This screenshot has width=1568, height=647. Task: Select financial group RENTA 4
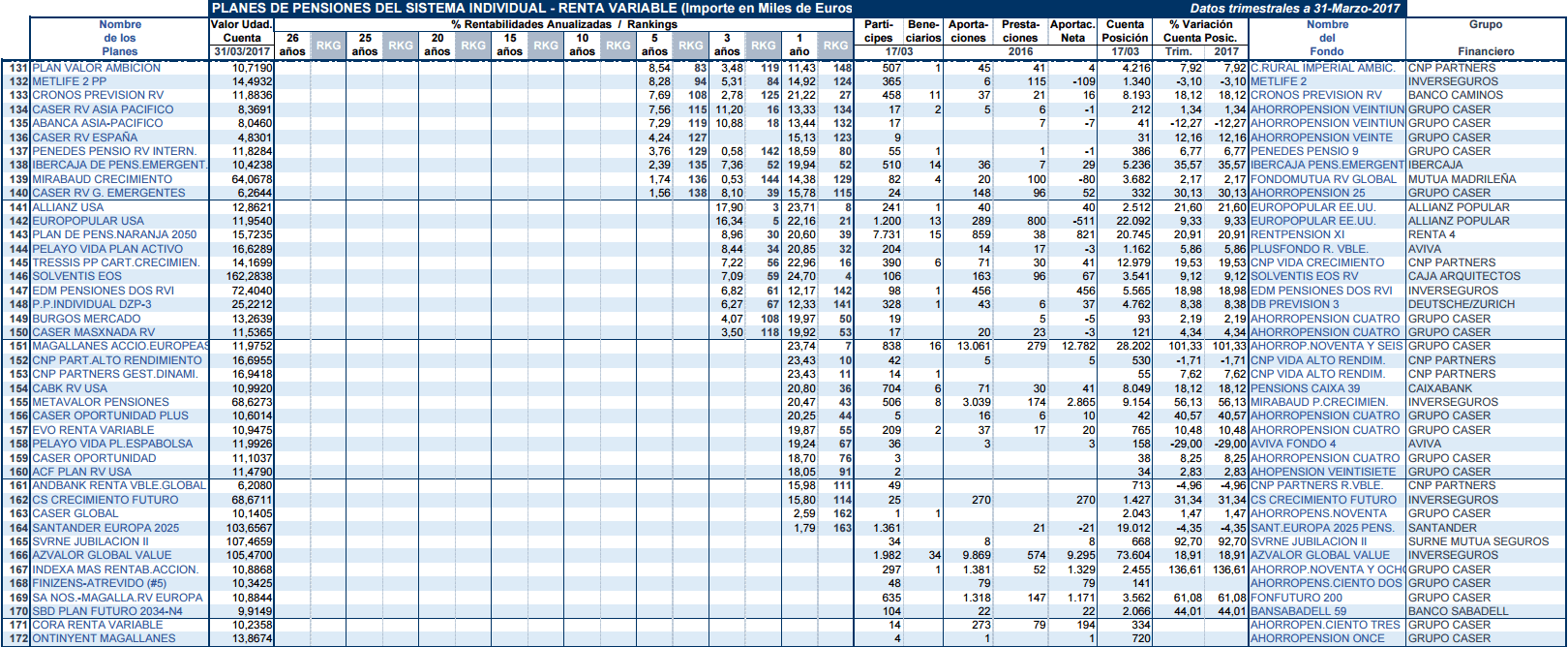(x=1432, y=234)
